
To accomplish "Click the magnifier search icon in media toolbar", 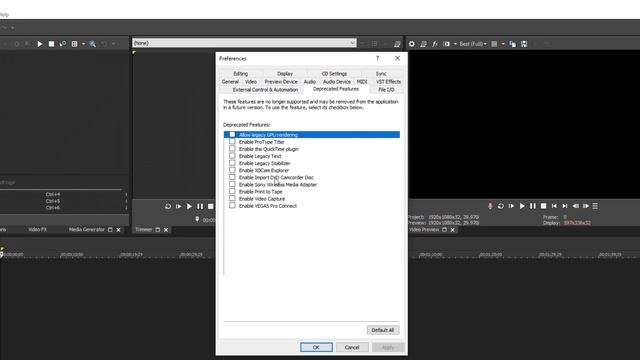I will tap(93, 44).
